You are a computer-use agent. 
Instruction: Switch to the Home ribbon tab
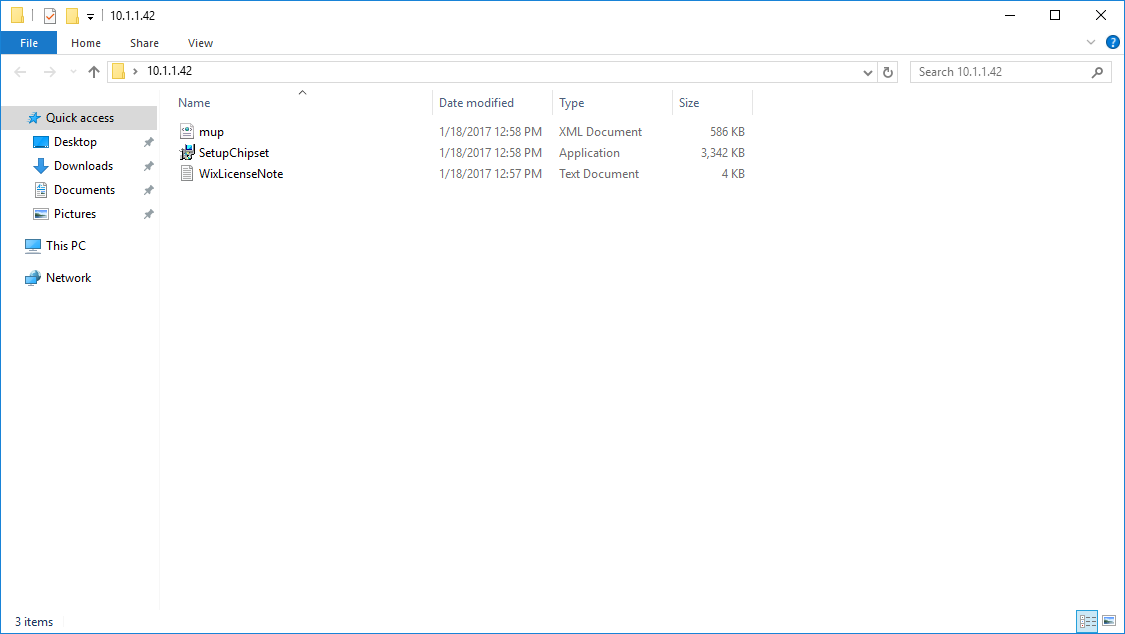coord(86,43)
